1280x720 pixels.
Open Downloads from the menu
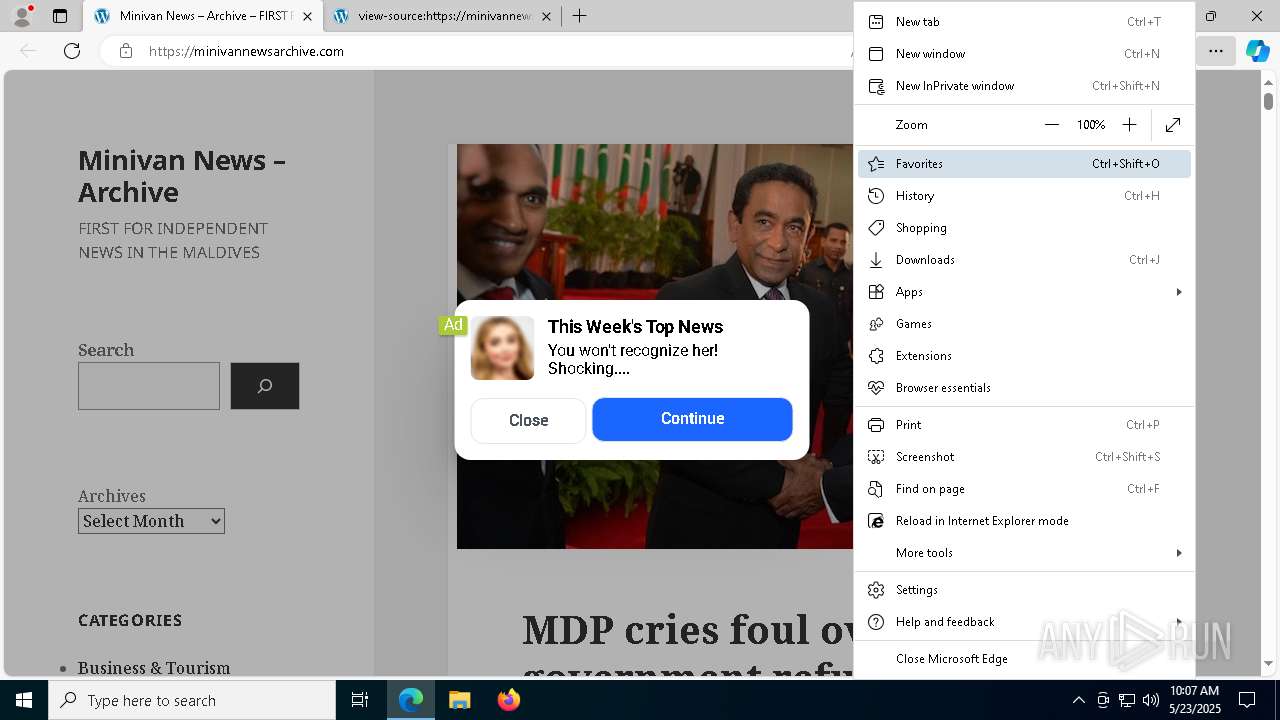pyautogui.click(x=1024, y=260)
